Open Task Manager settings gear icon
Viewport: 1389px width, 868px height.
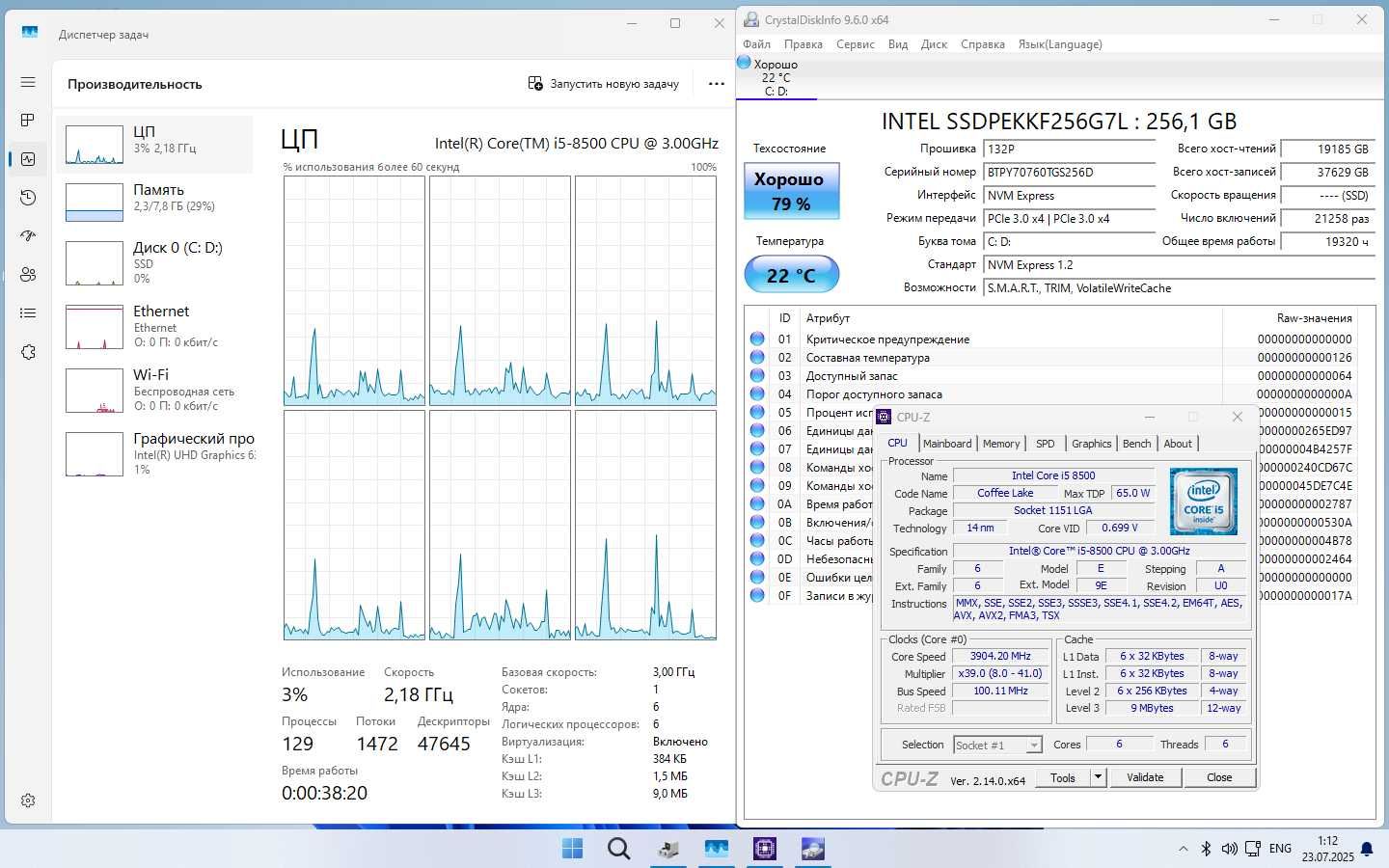pos(28,800)
